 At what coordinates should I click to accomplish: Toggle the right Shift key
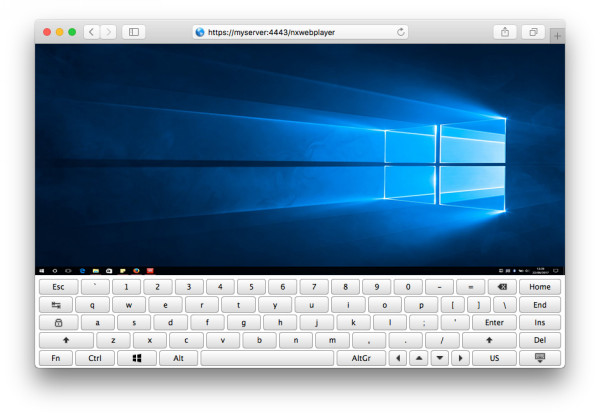(489, 340)
